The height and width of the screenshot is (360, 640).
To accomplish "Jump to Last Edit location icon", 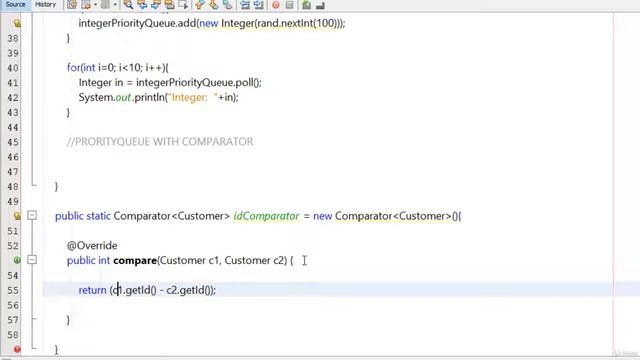I will tap(72, 5).
